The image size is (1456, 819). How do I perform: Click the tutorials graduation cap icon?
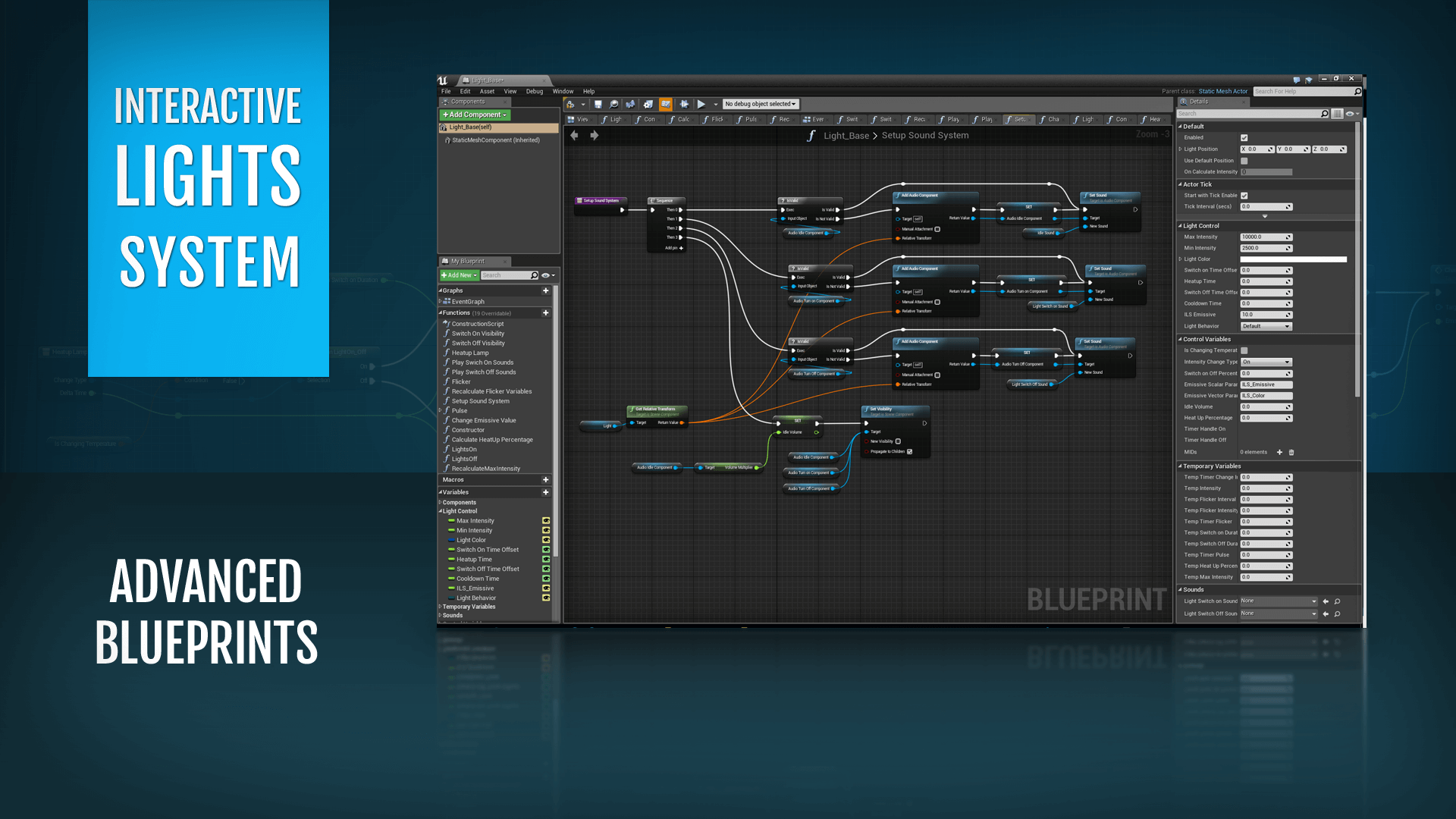point(1309,80)
